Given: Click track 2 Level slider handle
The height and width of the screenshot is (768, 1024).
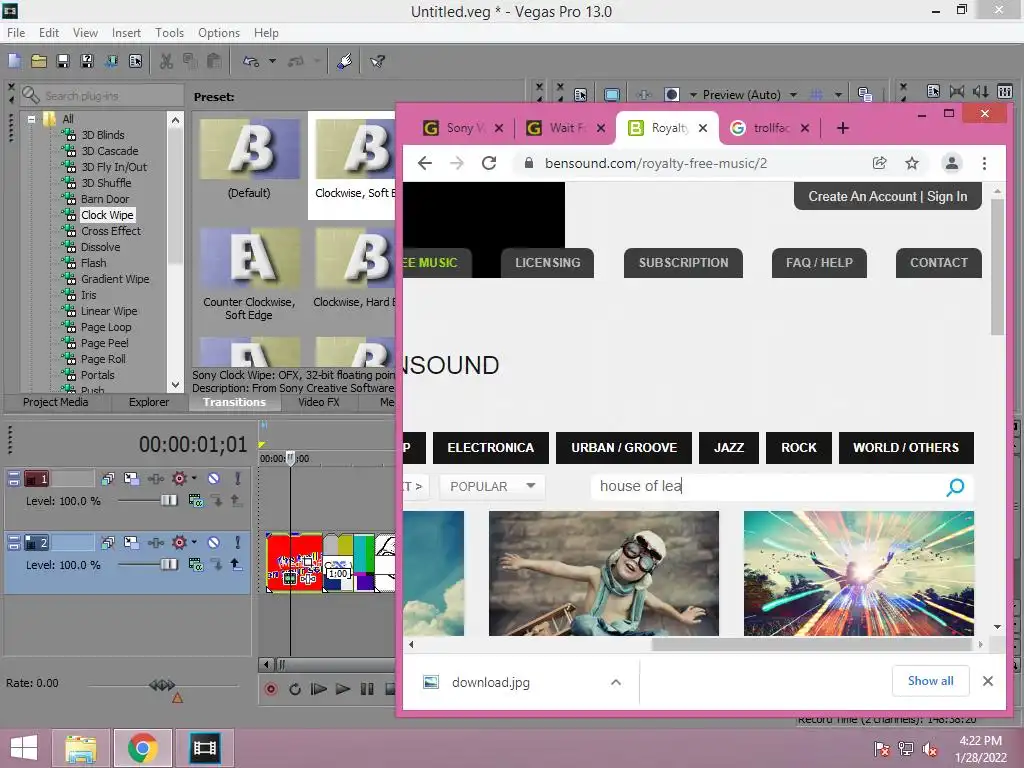Looking at the screenshot, I should [x=168, y=564].
